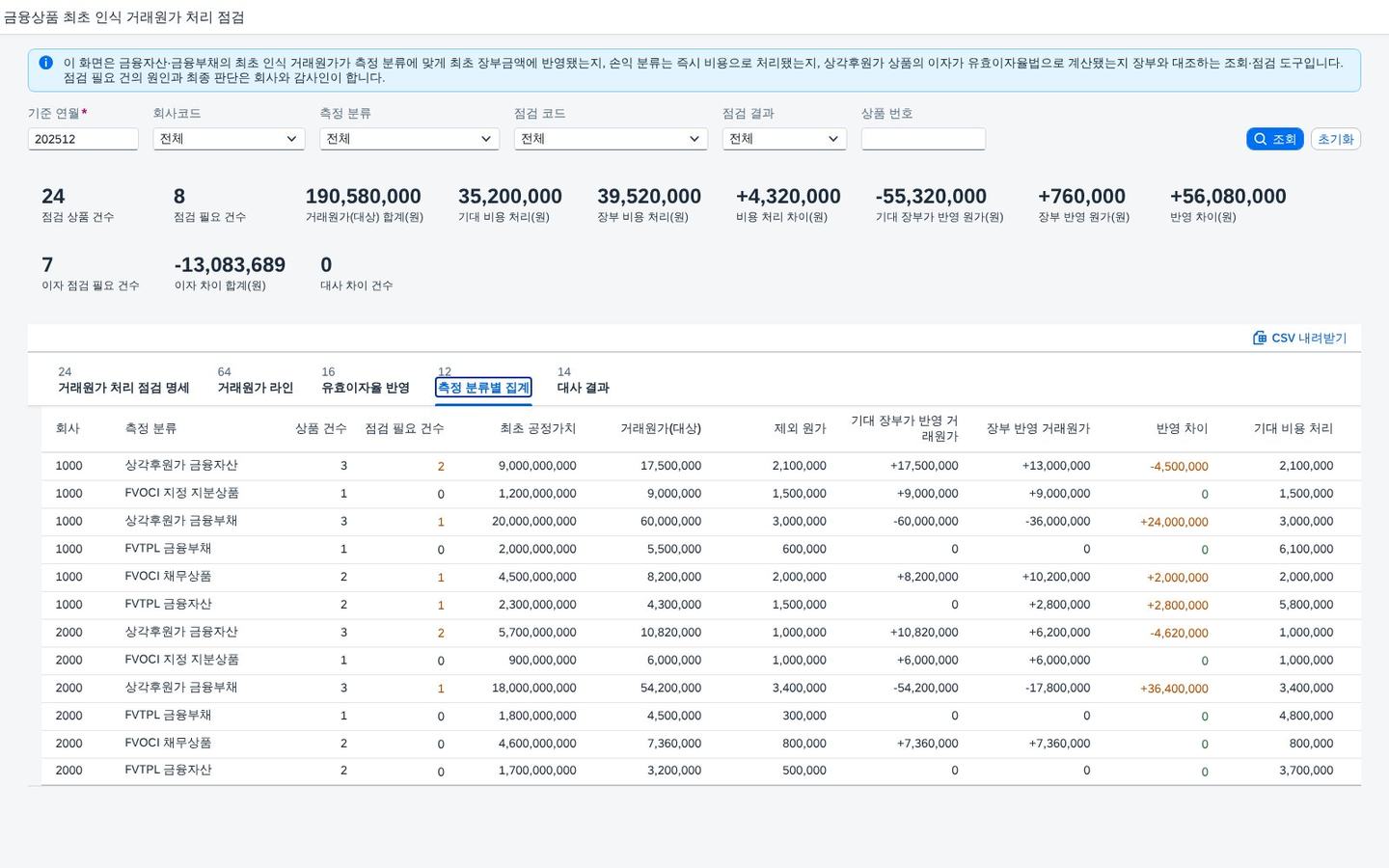Screen dimensions: 1389x868
Task: Select the 유효이자율 반영 tab
Action: pyautogui.click(x=366, y=388)
